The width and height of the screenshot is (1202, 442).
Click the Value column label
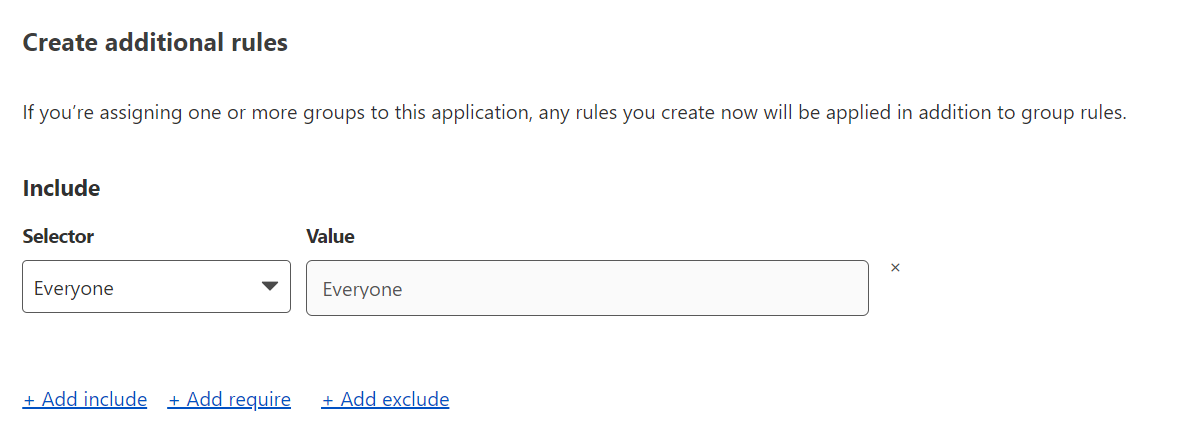click(x=330, y=237)
